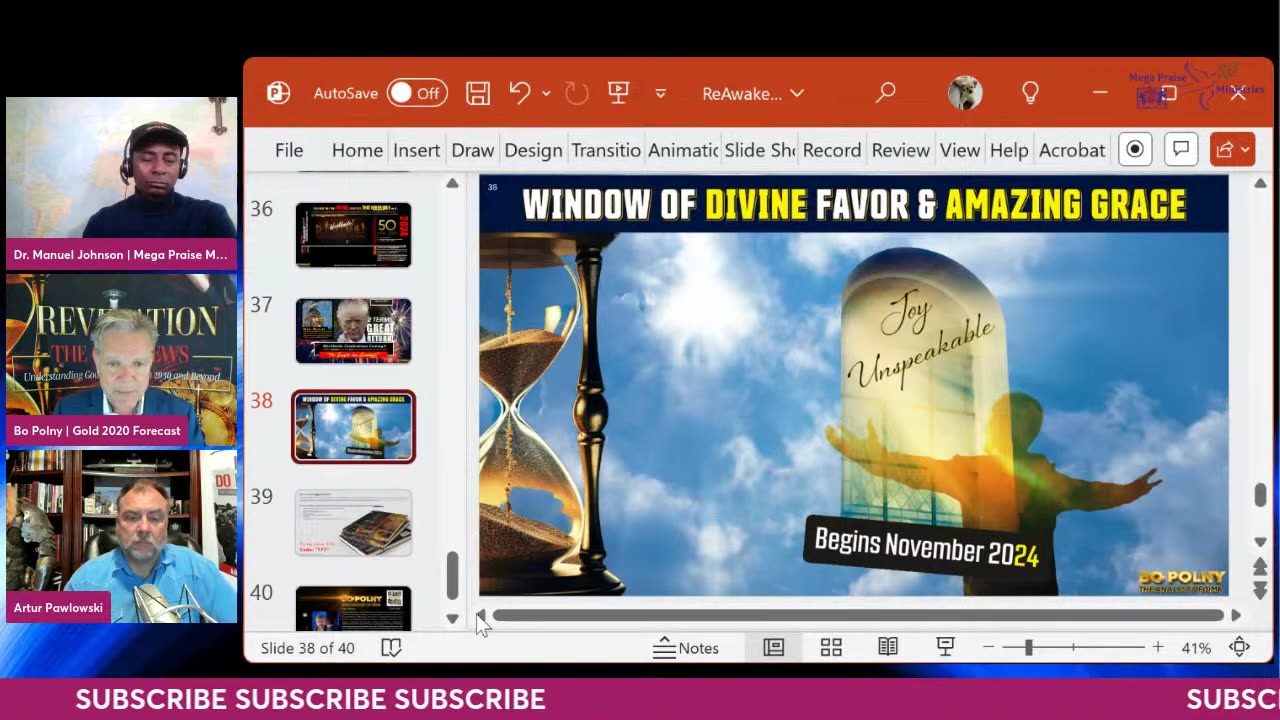The height and width of the screenshot is (720, 1280).
Task: Open the user account profile picture
Action: click(965, 93)
